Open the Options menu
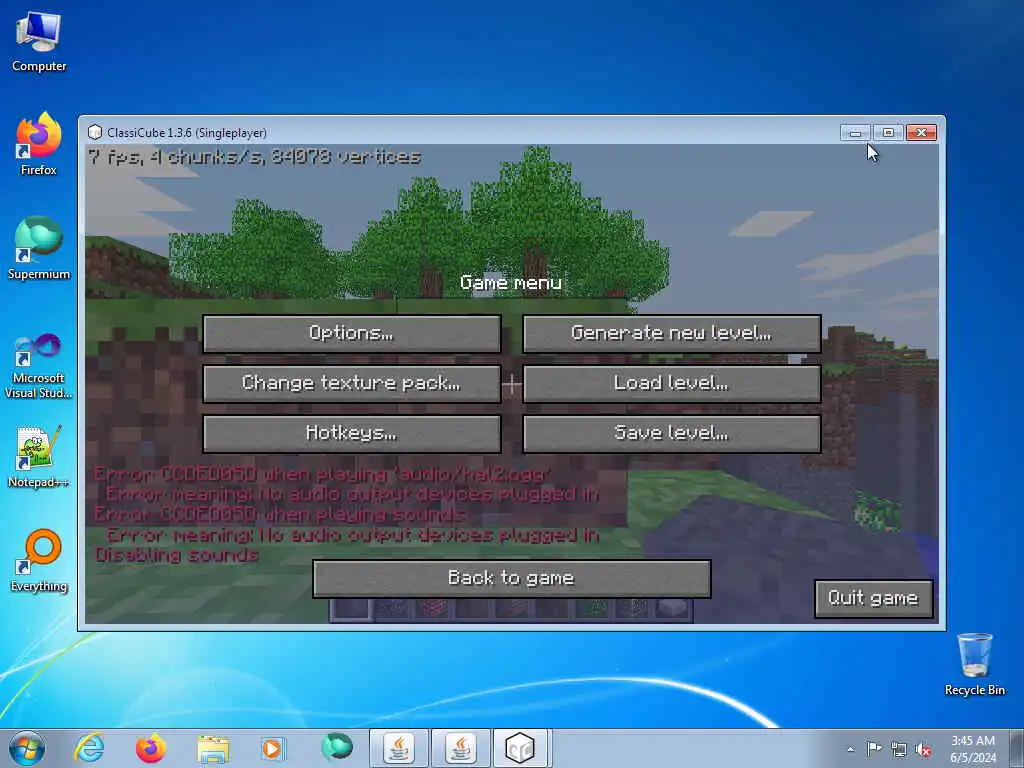Viewport: 1024px width, 768px height. pyautogui.click(x=351, y=334)
